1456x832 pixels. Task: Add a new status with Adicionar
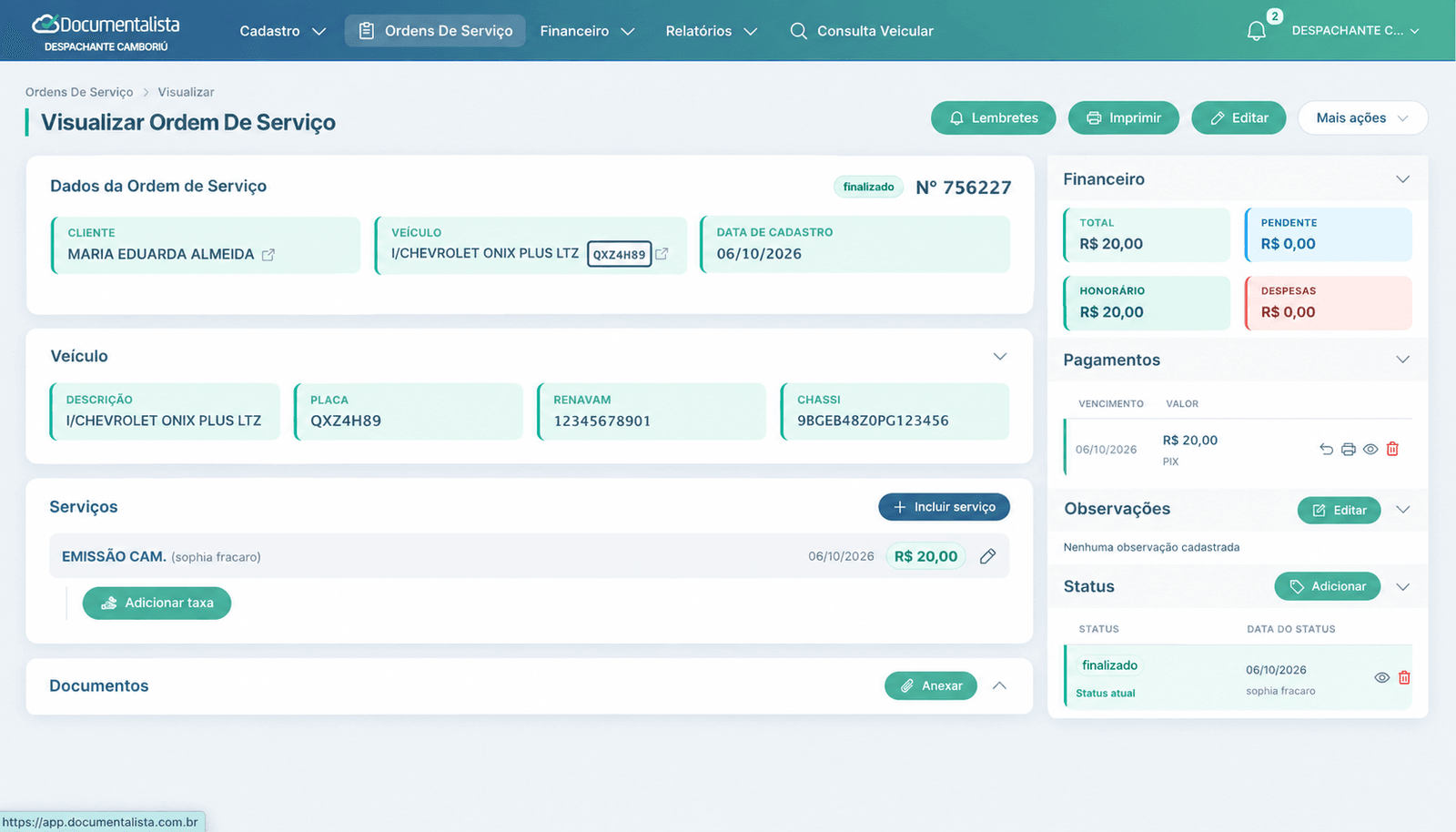pyautogui.click(x=1327, y=586)
